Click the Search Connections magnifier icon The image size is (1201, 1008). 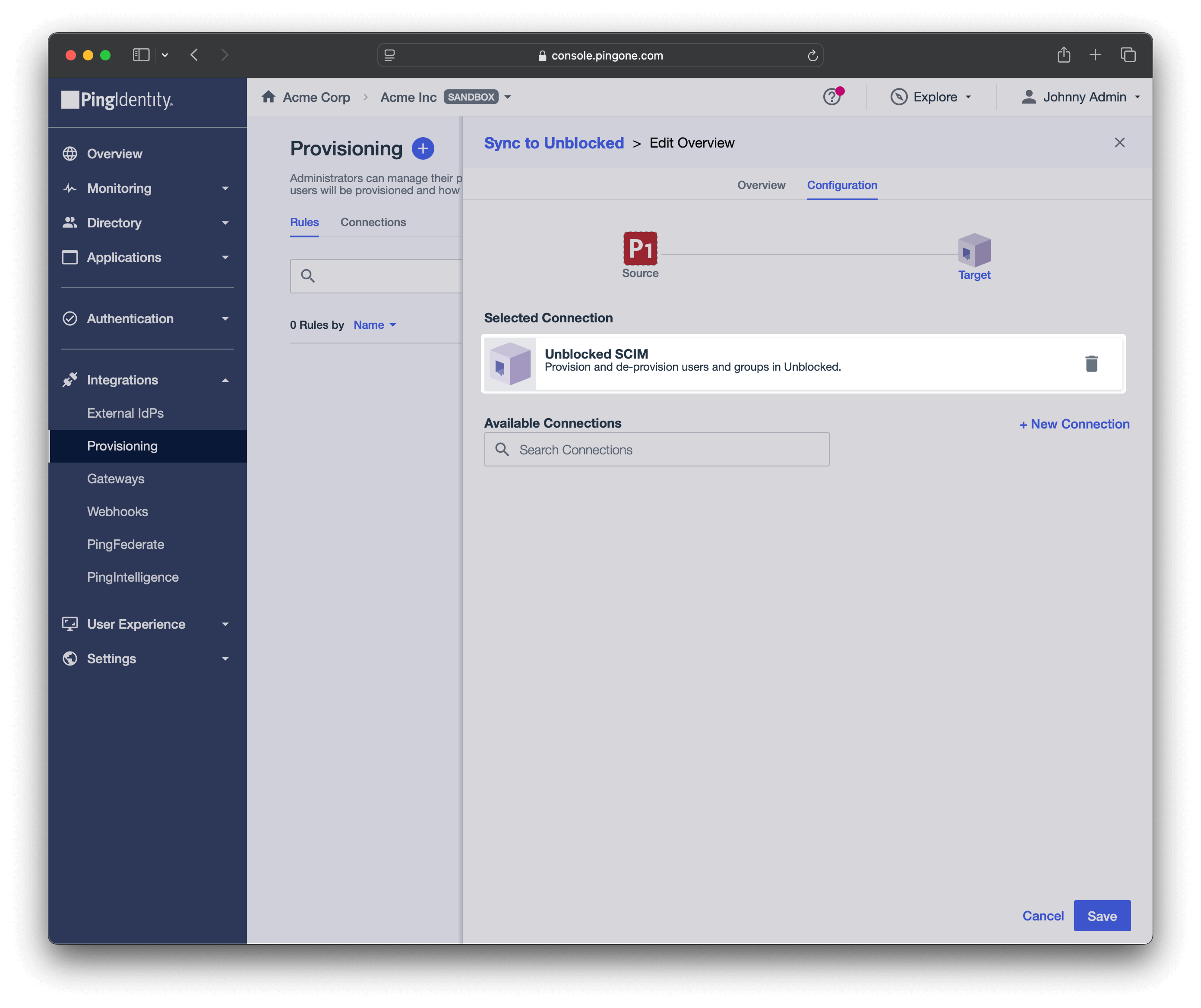pos(502,449)
